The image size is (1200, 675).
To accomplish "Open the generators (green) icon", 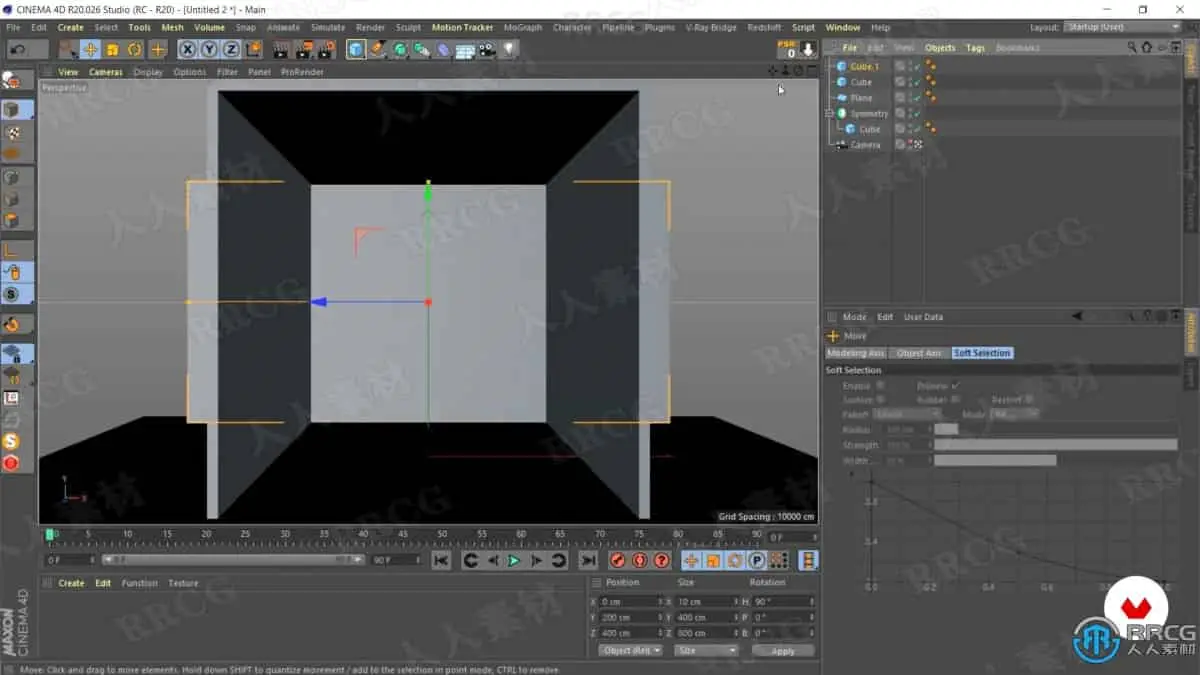I will tap(400, 49).
